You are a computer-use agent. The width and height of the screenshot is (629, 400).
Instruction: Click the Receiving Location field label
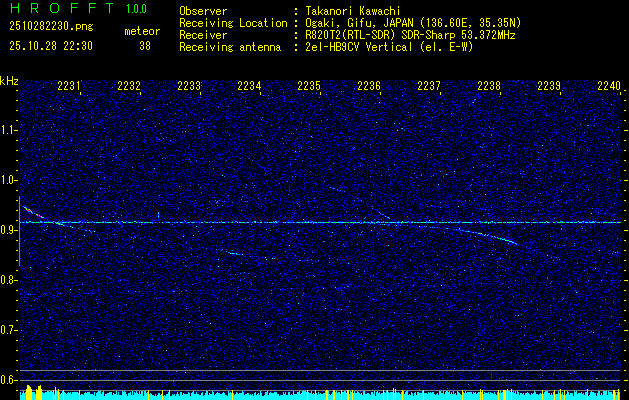click(233, 23)
